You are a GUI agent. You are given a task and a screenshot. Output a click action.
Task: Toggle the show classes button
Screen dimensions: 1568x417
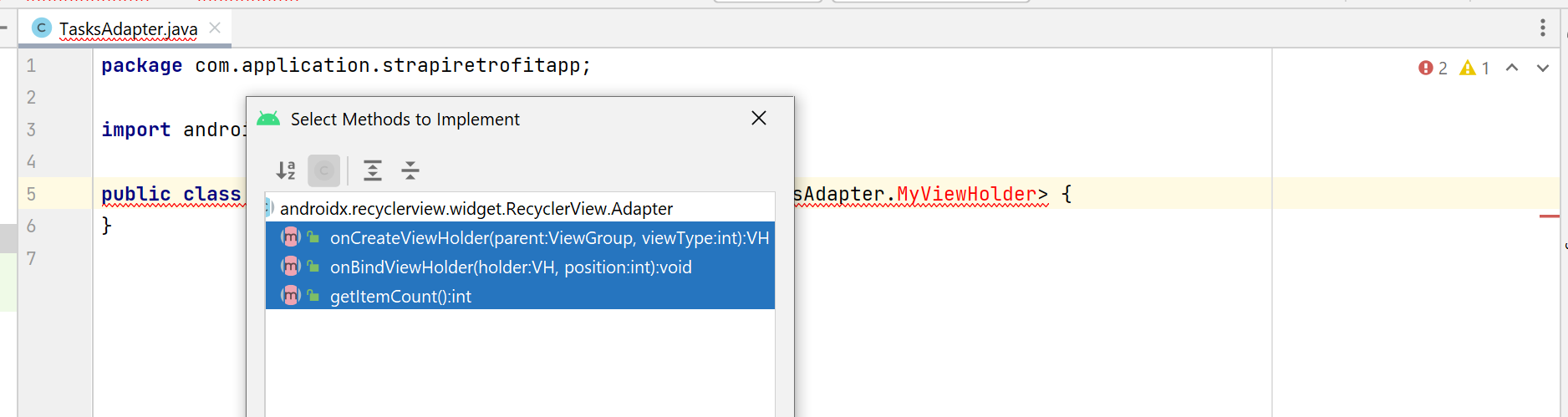(324, 170)
